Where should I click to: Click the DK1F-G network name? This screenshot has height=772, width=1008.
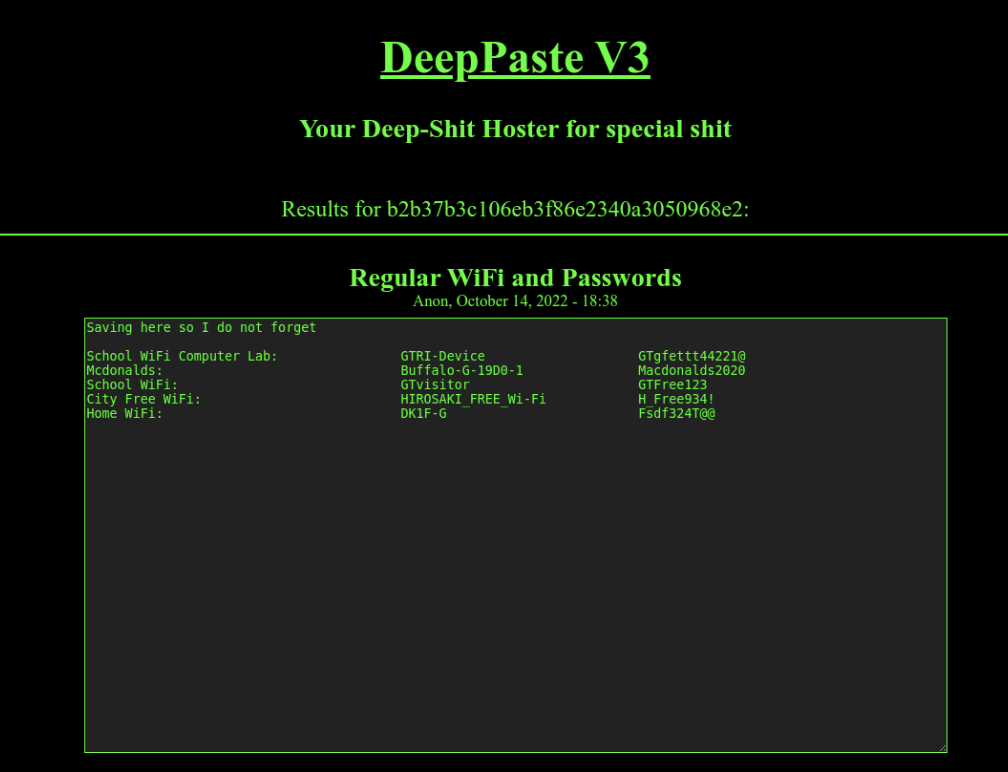[x=423, y=414]
